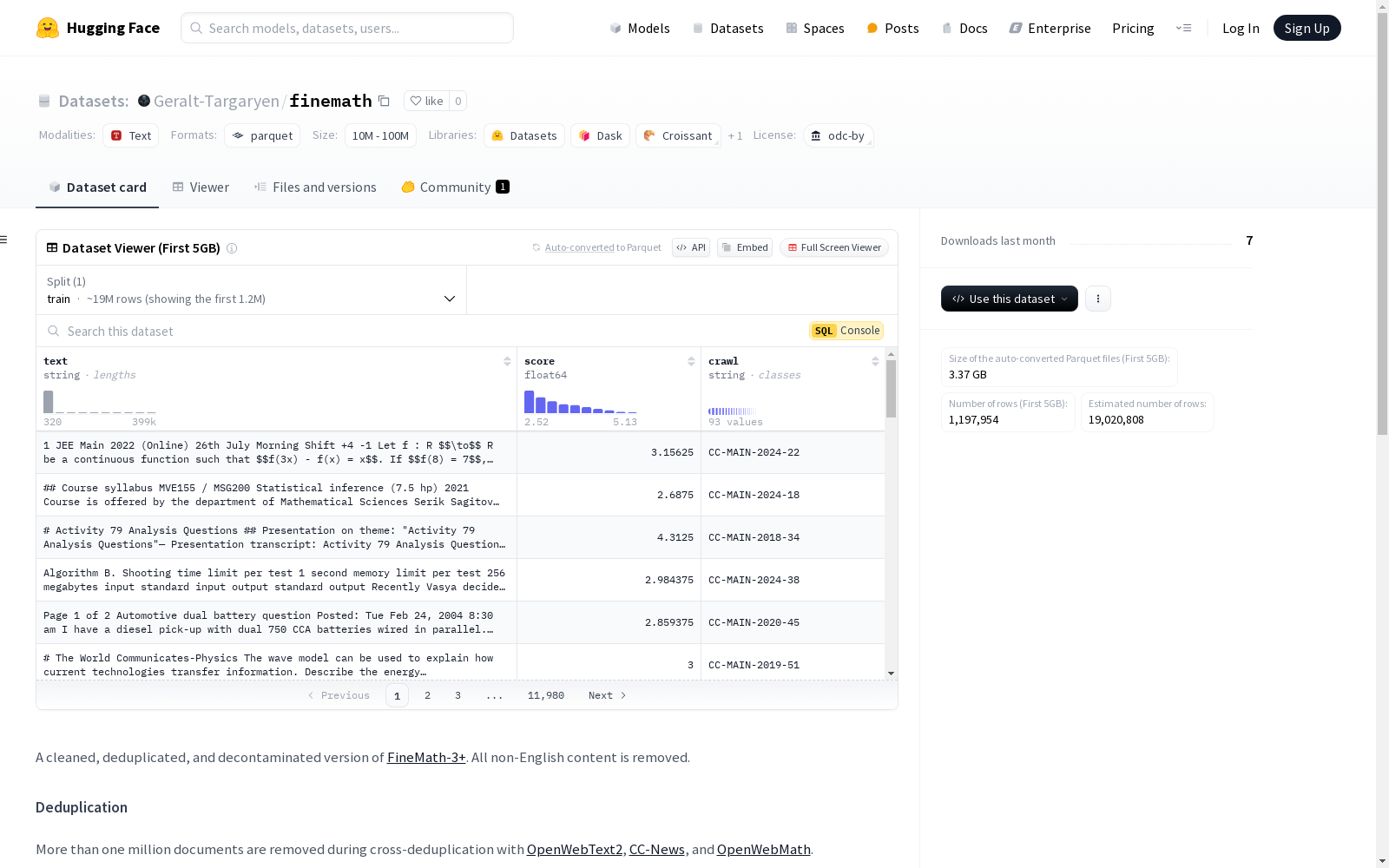Go to page 3 of the viewer

coord(458,695)
